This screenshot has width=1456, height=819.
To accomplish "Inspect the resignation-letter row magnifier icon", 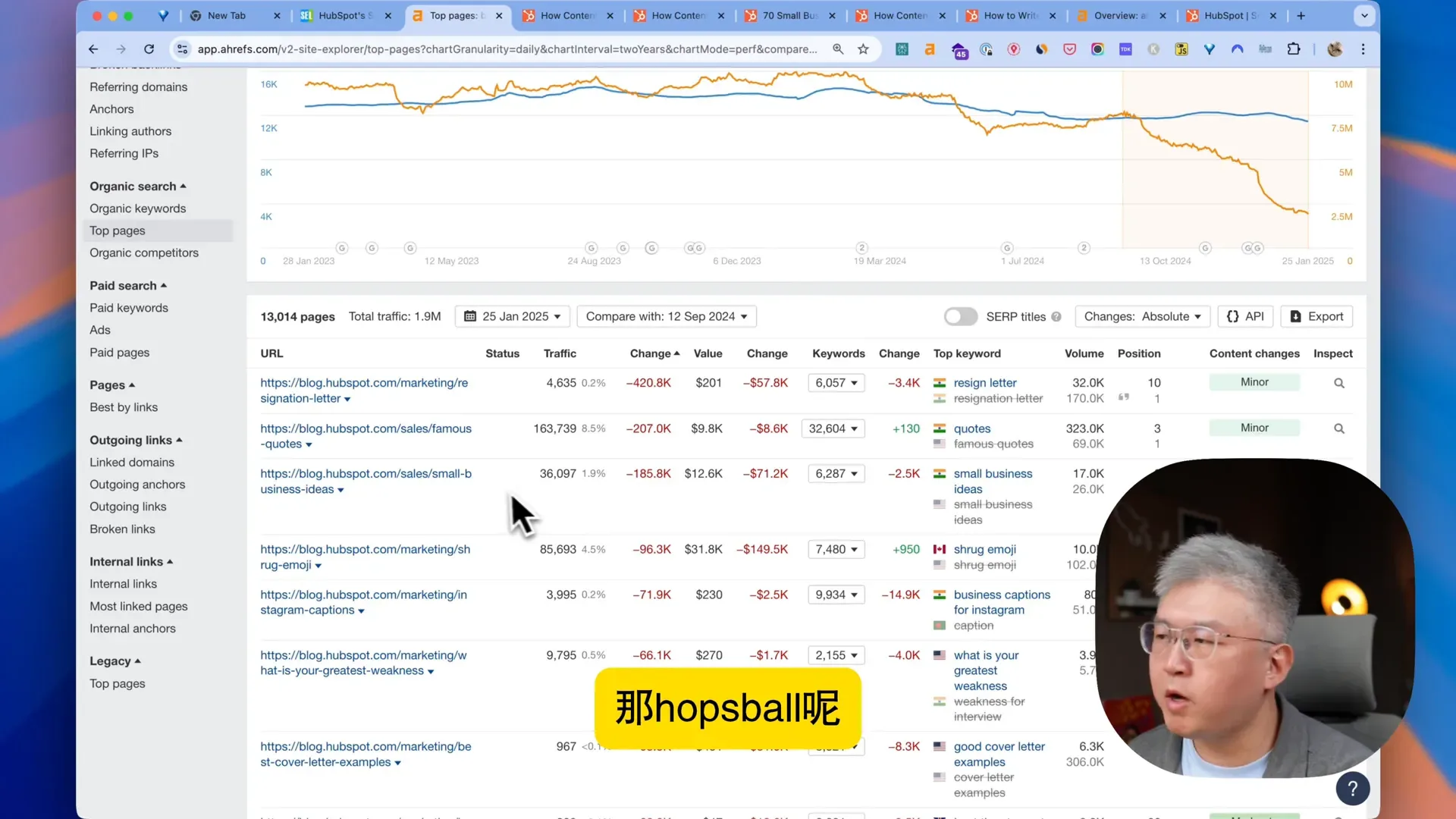I will tap(1339, 383).
